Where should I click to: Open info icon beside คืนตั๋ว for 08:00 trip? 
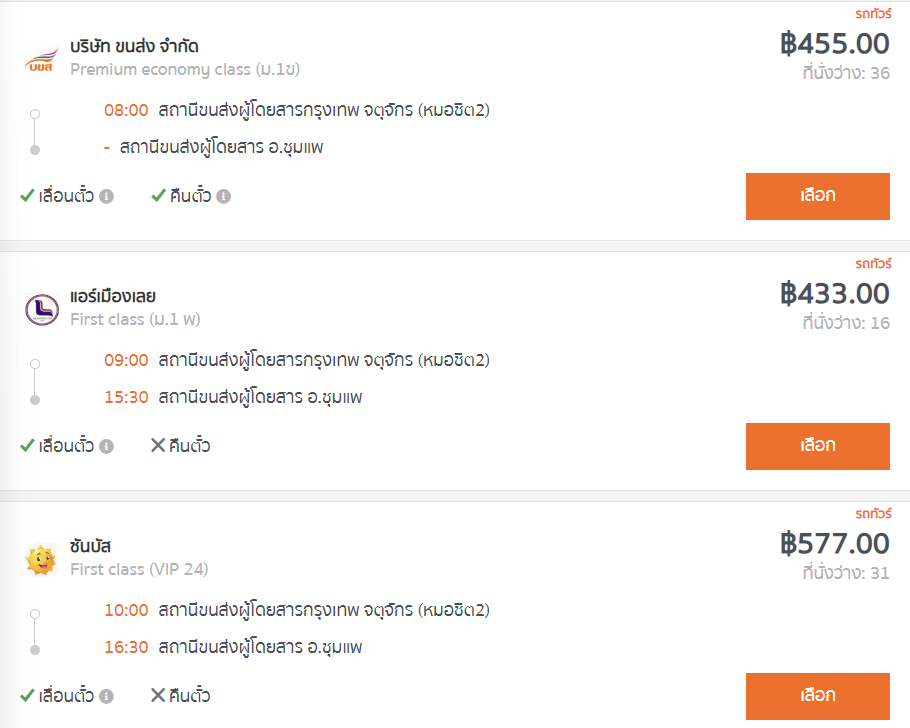223,196
